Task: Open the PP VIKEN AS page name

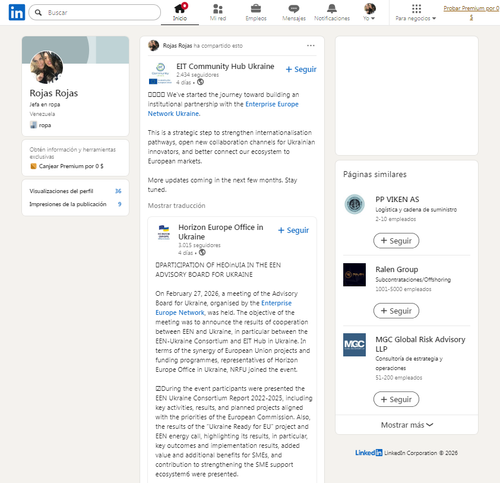Action: (x=397, y=199)
